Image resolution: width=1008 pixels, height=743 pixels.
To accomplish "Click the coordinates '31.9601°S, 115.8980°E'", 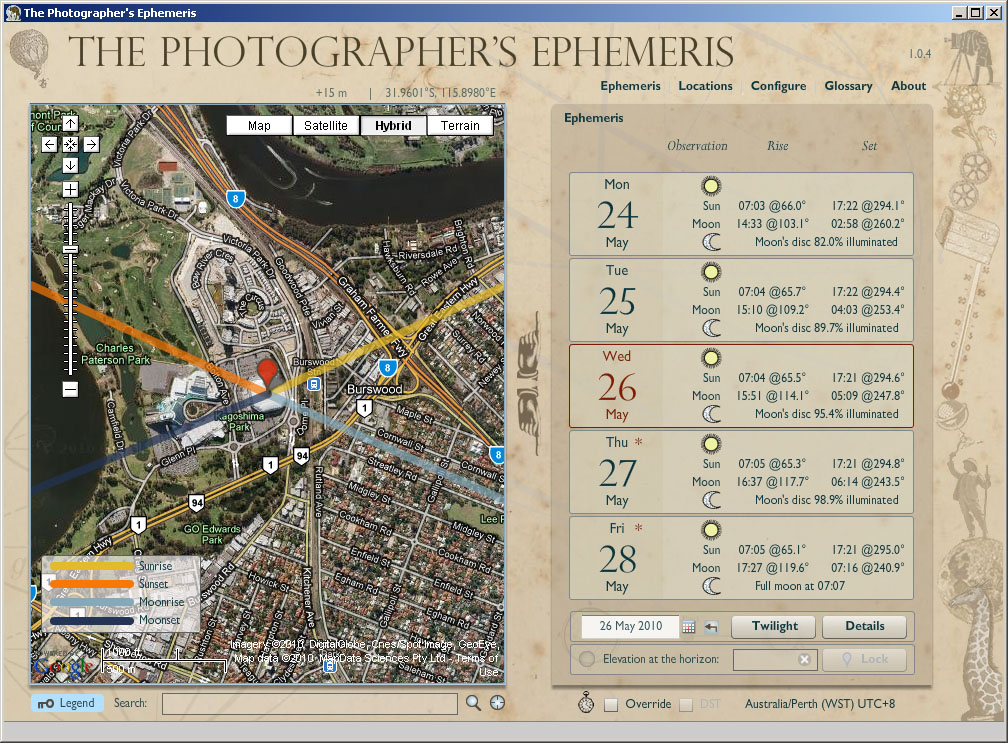I will coord(440,93).
